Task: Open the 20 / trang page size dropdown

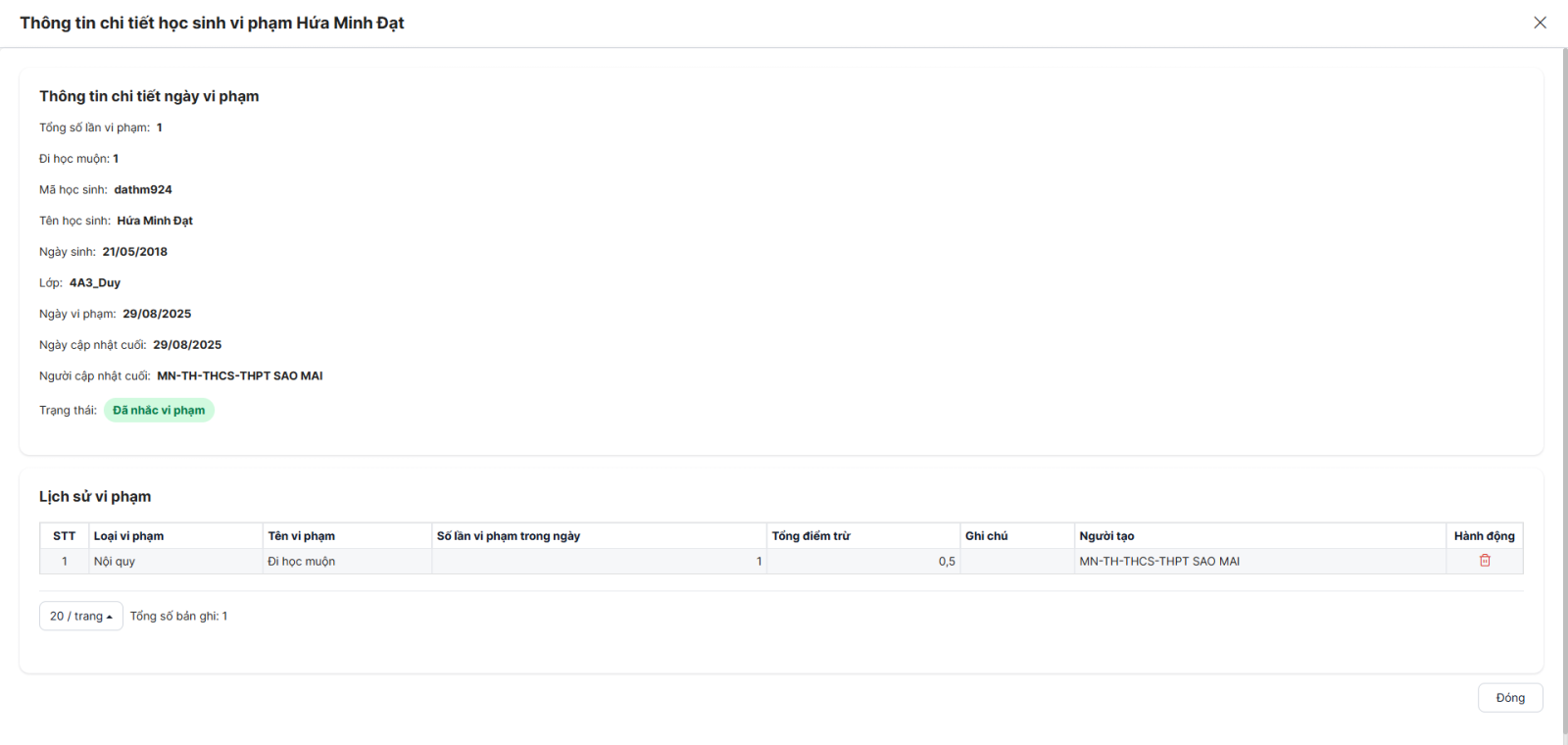Action: coord(80,616)
